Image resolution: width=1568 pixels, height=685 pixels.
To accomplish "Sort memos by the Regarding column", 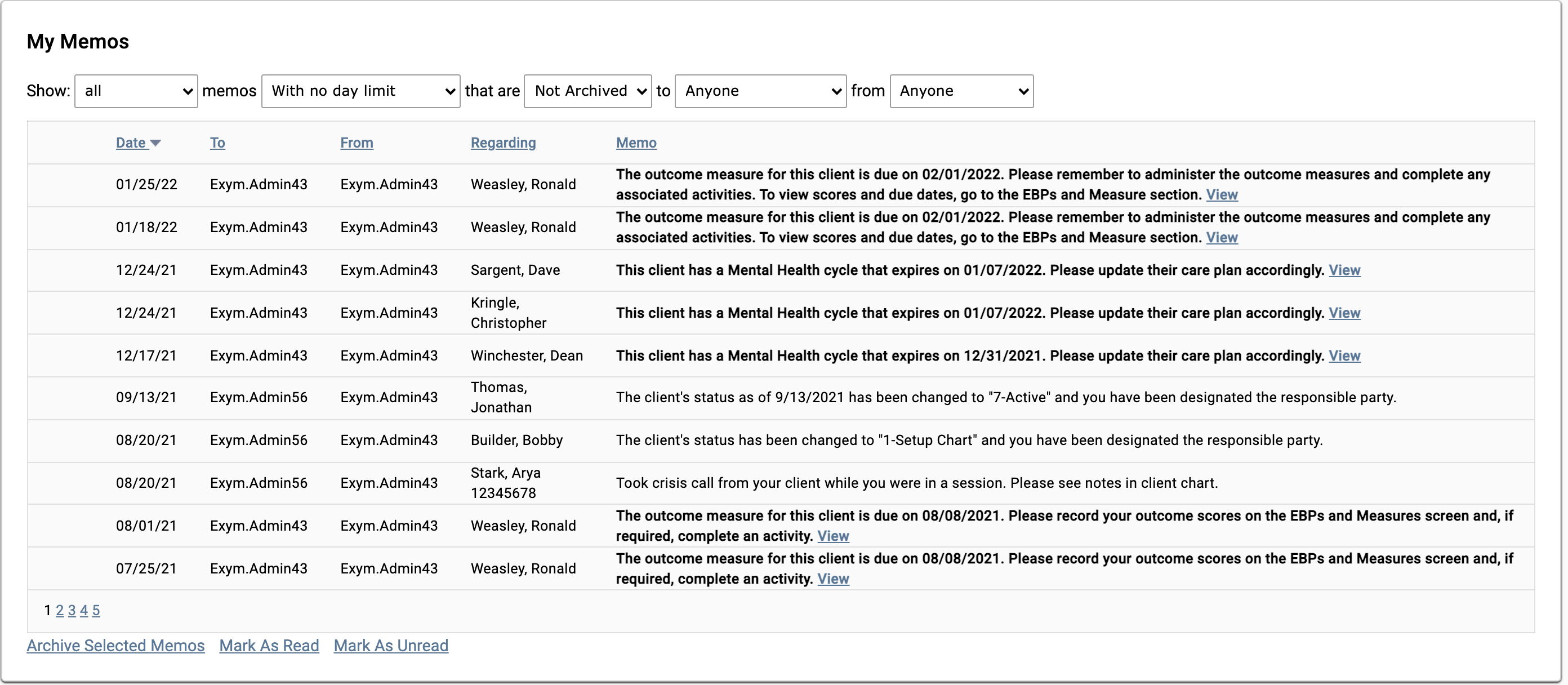I will pyautogui.click(x=503, y=143).
